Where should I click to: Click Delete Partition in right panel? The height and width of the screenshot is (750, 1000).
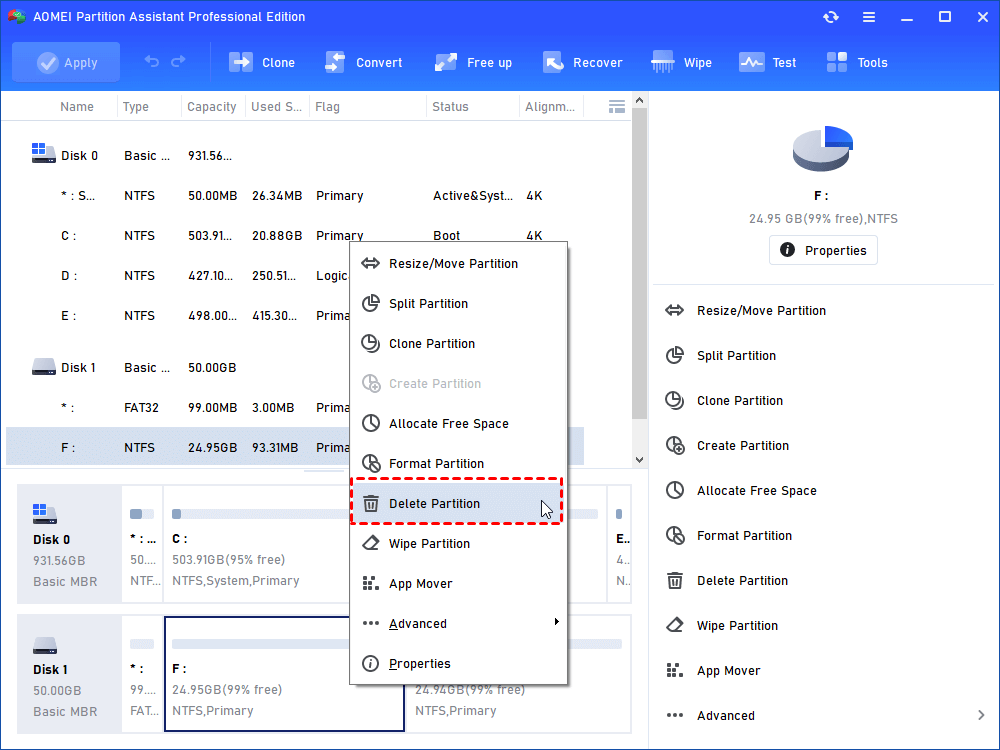823,580
